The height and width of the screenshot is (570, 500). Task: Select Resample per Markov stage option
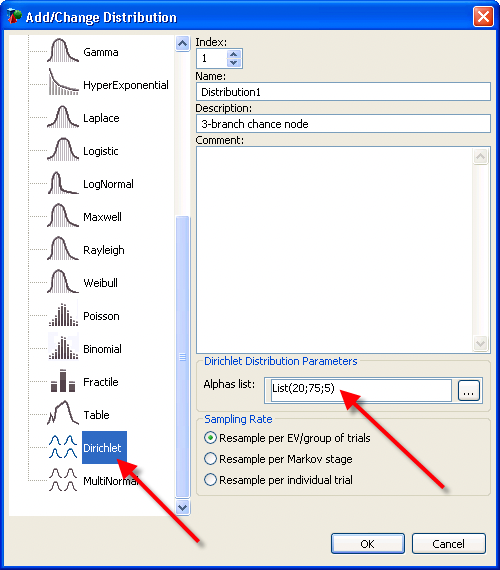coord(211,459)
